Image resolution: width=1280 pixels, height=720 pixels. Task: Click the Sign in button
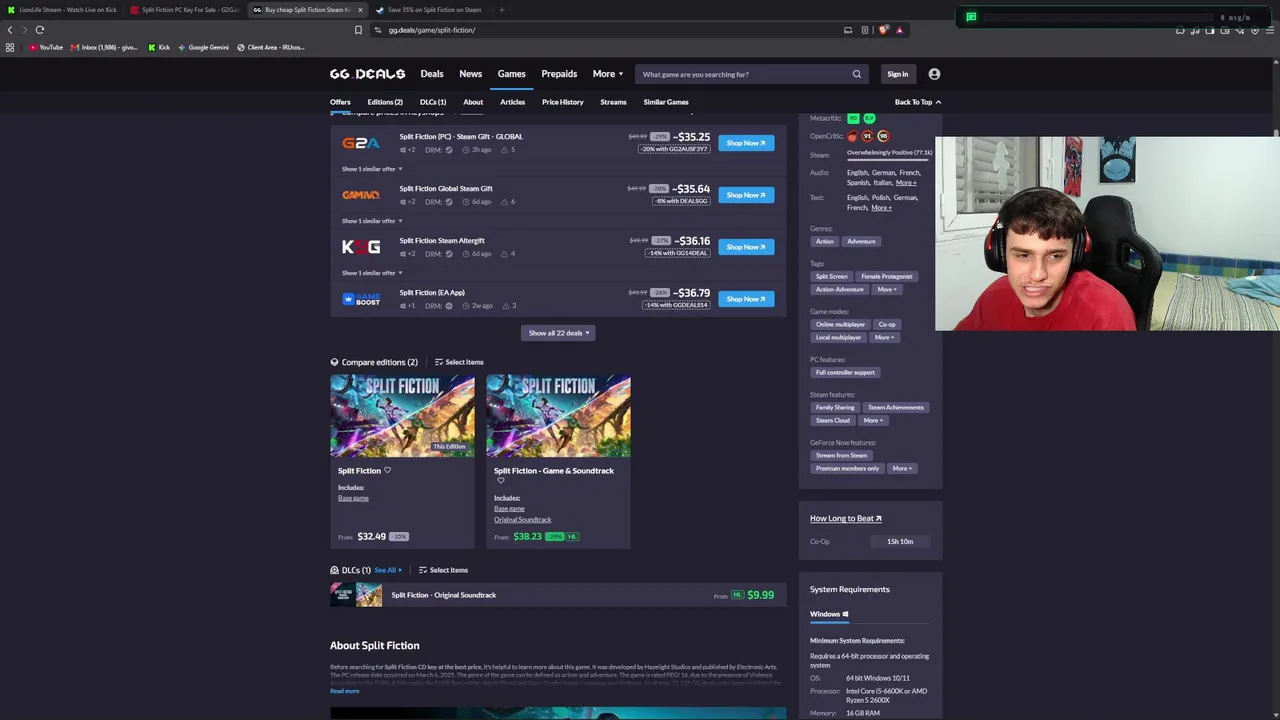pyautogui.click(x=898, y=74)
